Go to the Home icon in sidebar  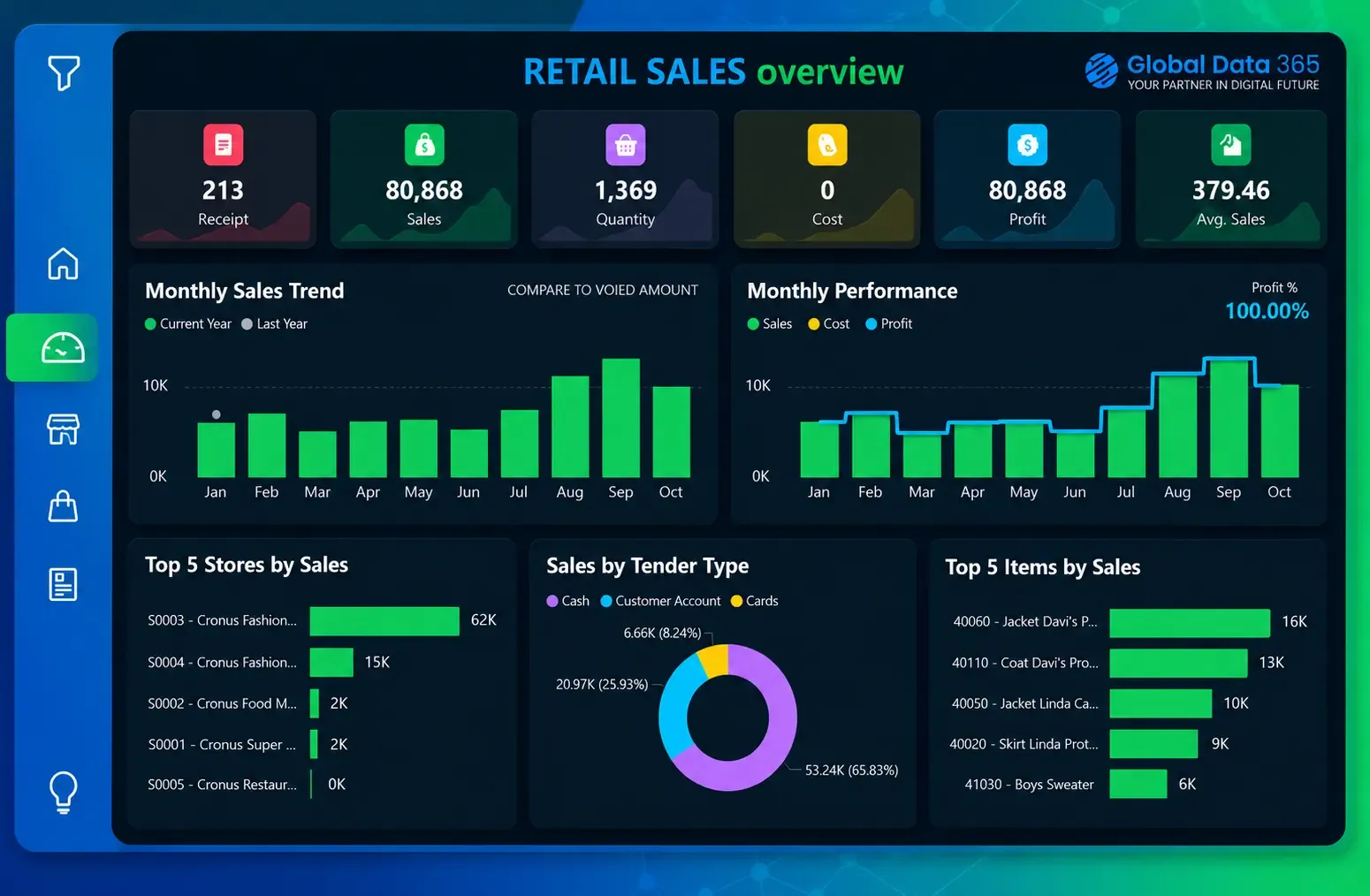click(x=63, y=263)
